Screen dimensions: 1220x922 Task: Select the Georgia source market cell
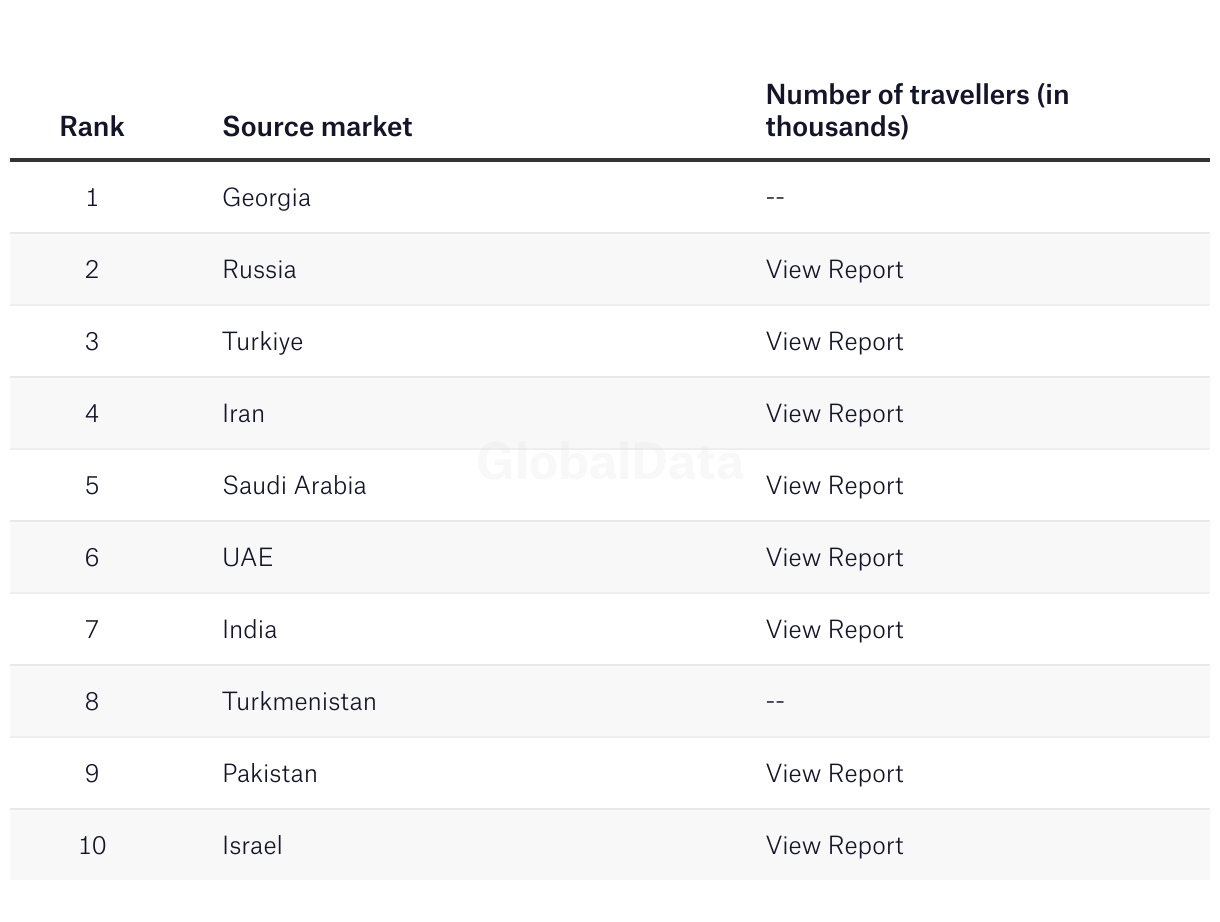(266, 198)
